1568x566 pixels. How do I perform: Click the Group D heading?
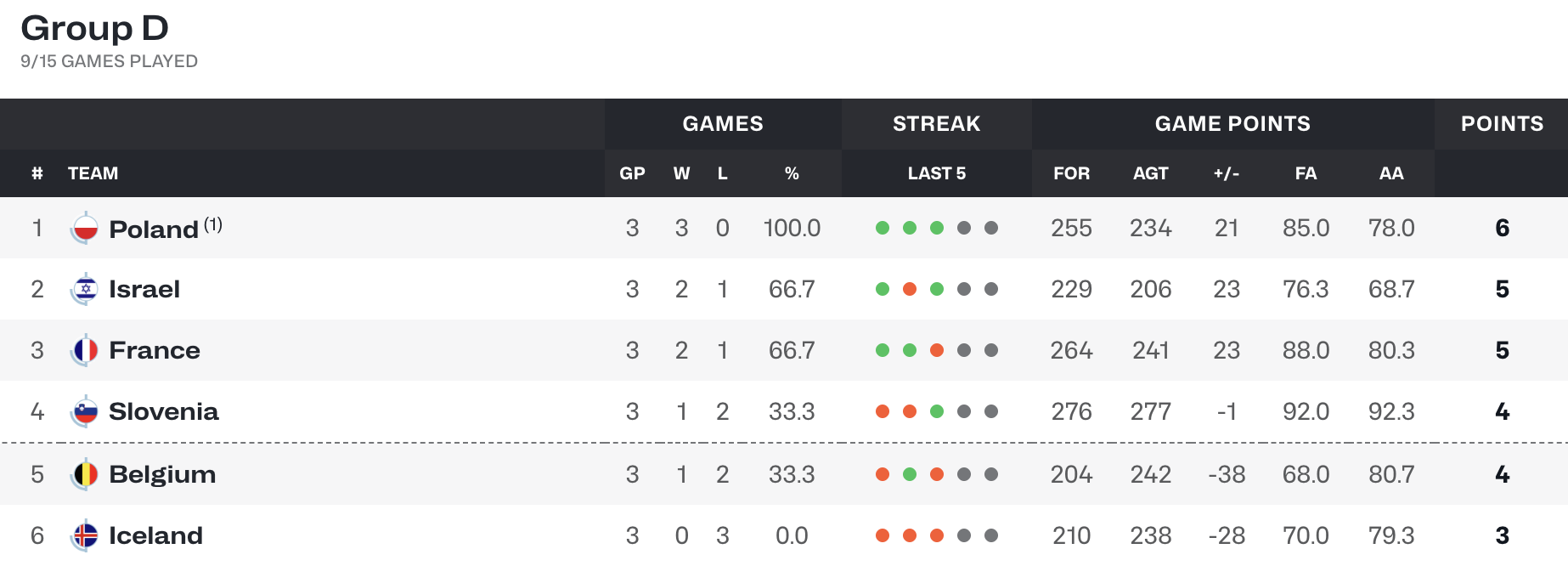(x=94, y=28)
